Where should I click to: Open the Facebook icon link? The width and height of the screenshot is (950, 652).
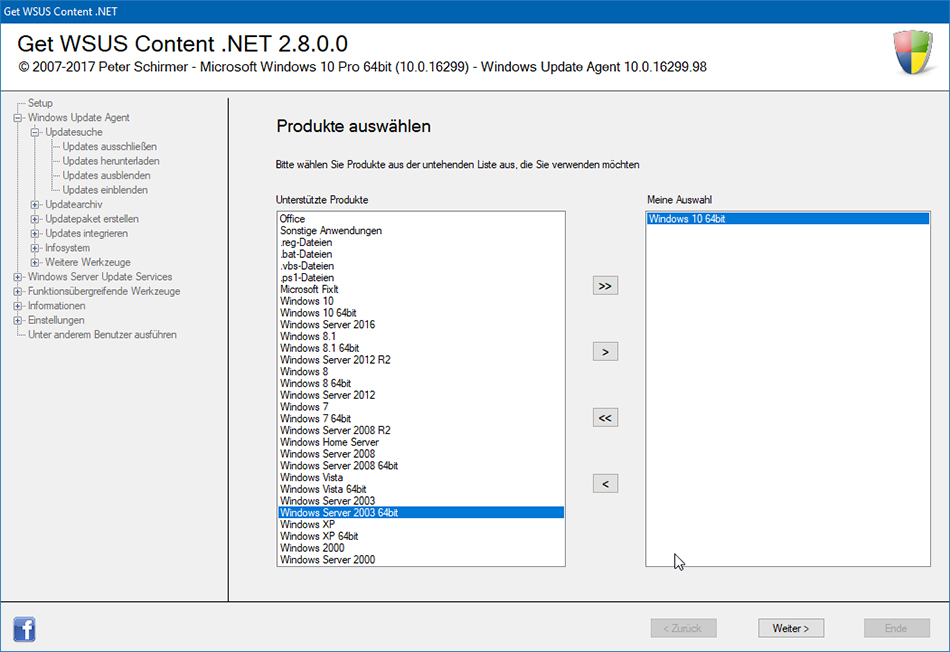point(24,629)
